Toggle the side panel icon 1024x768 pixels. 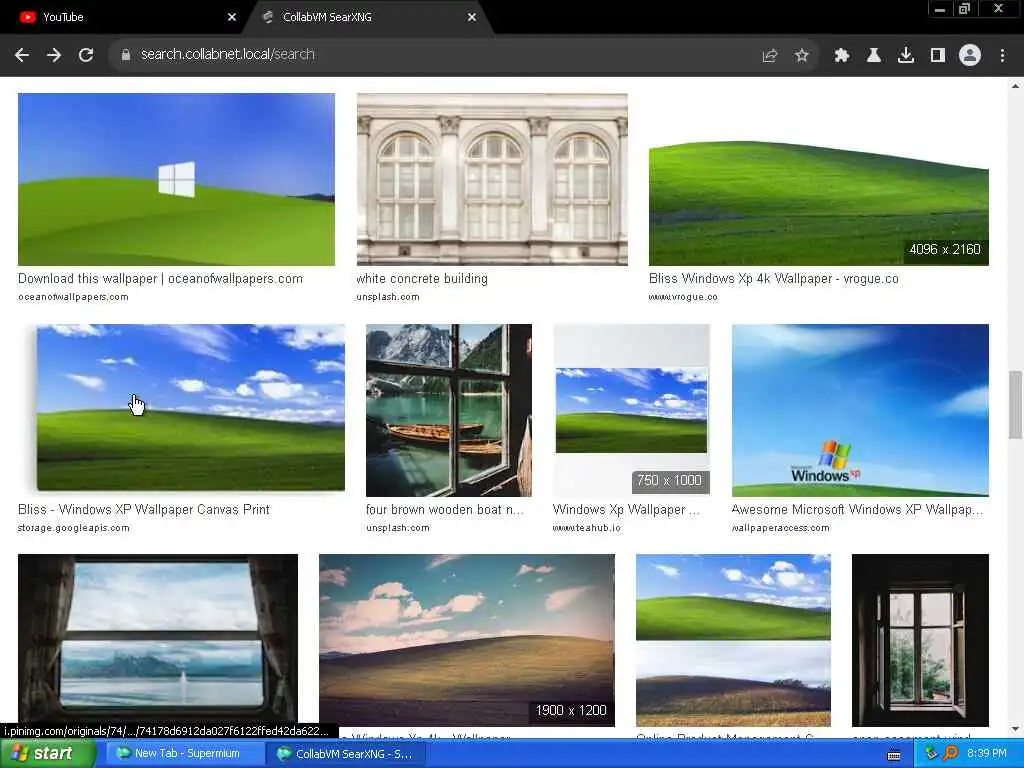click(x=938, y=56)
